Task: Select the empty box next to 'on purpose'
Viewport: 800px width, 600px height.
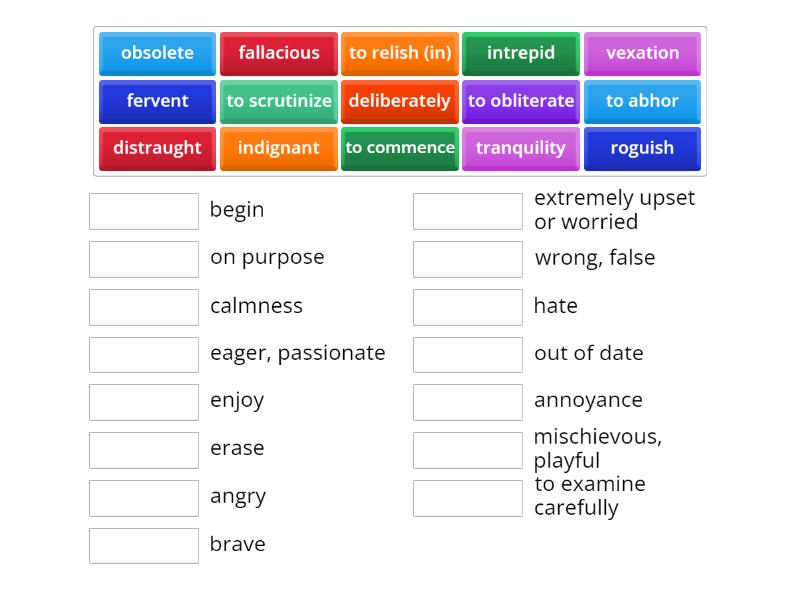Action: click(x=144, y=259)
